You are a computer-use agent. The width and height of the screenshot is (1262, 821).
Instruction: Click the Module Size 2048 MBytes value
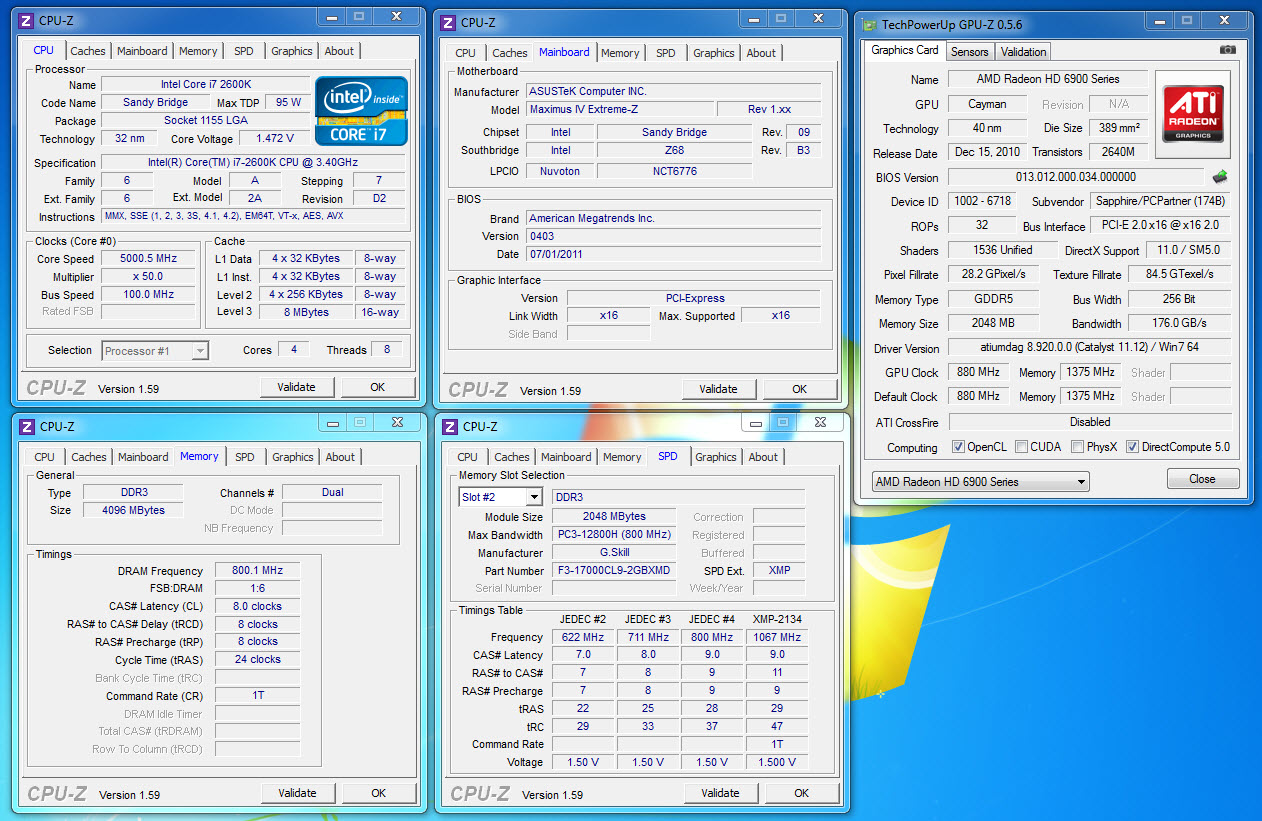pos(615,517)
